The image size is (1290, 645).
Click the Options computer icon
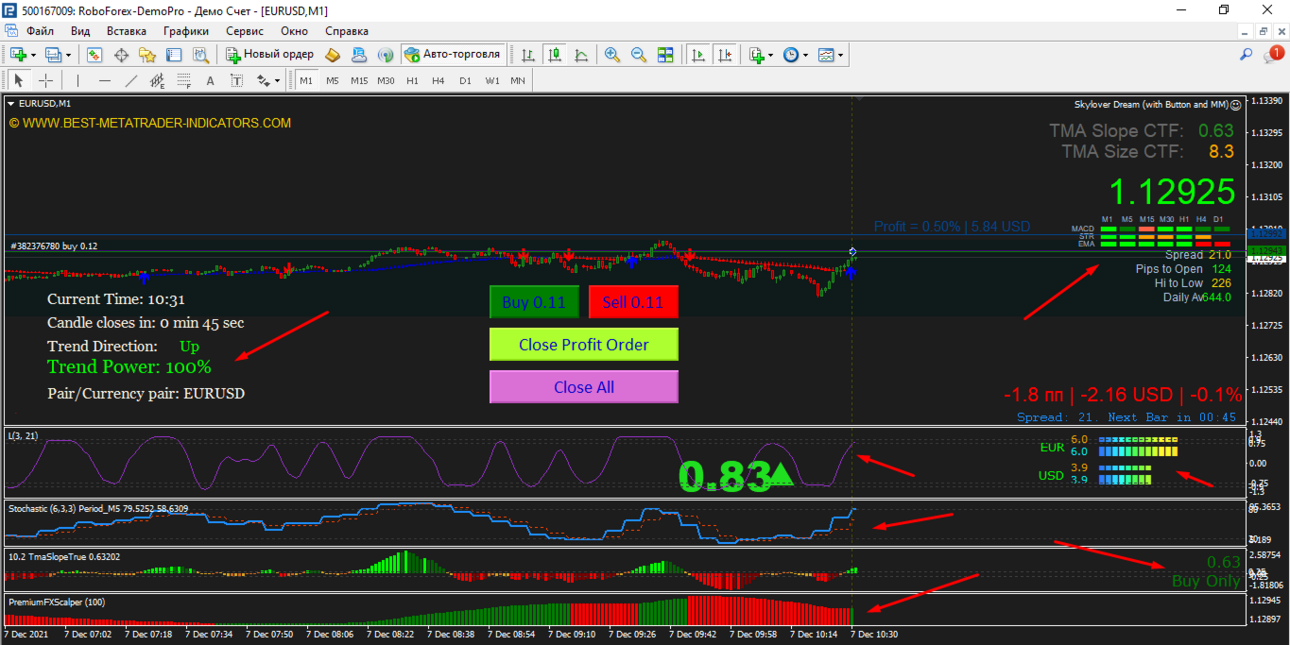[359, 55]
